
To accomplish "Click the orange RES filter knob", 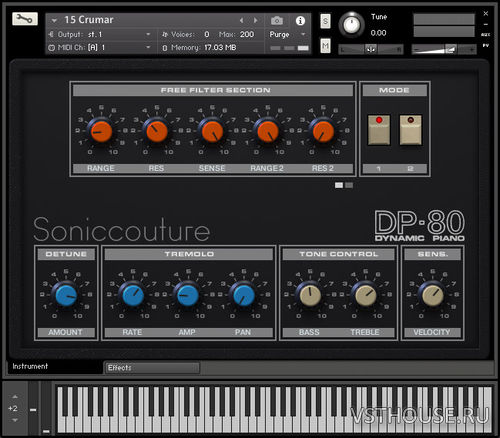I will click(156, 131).
